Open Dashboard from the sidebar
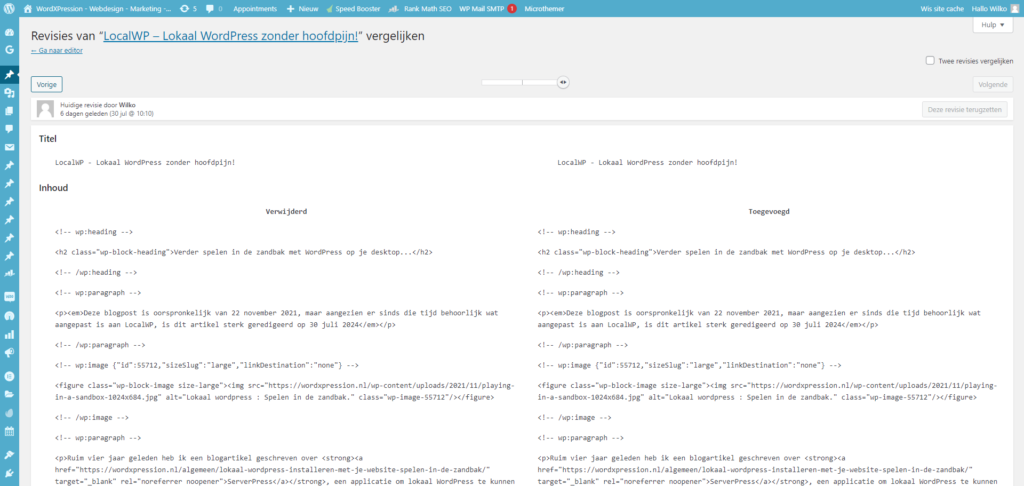This screenshot has width=1024, height=486. click(9, 33)
